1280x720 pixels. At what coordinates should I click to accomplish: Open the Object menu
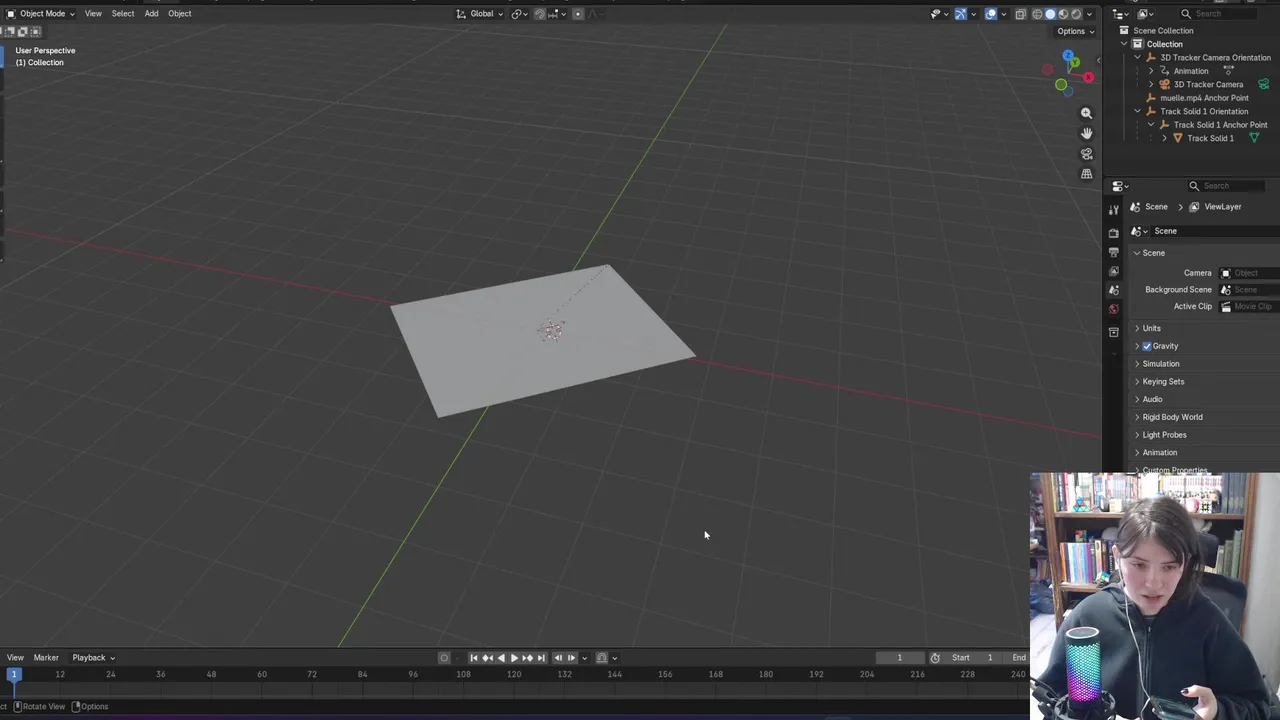point(180,13)
